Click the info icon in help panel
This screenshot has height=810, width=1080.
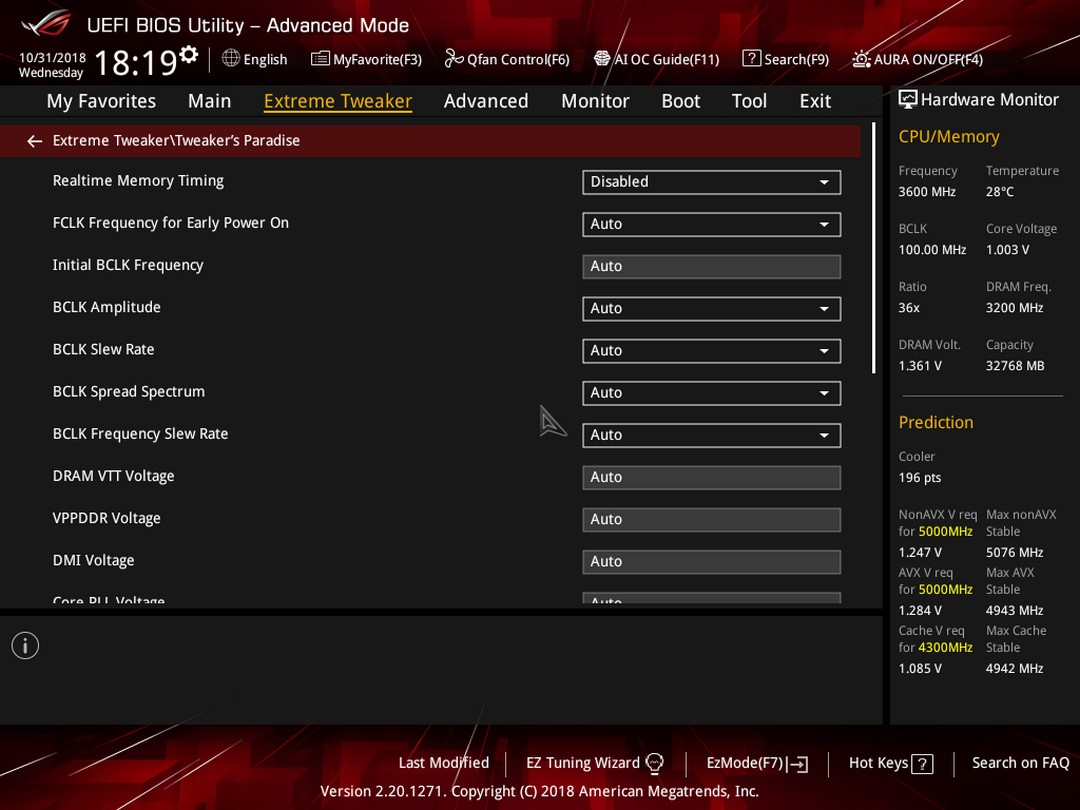click(x=25, y=645)
